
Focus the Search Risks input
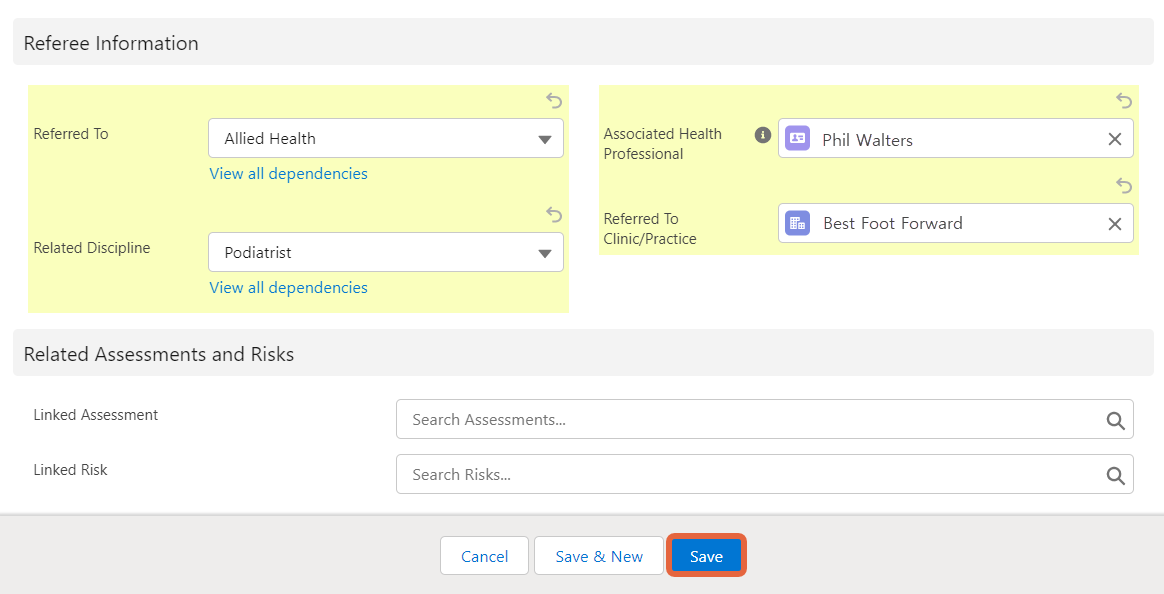pos(765,474)
